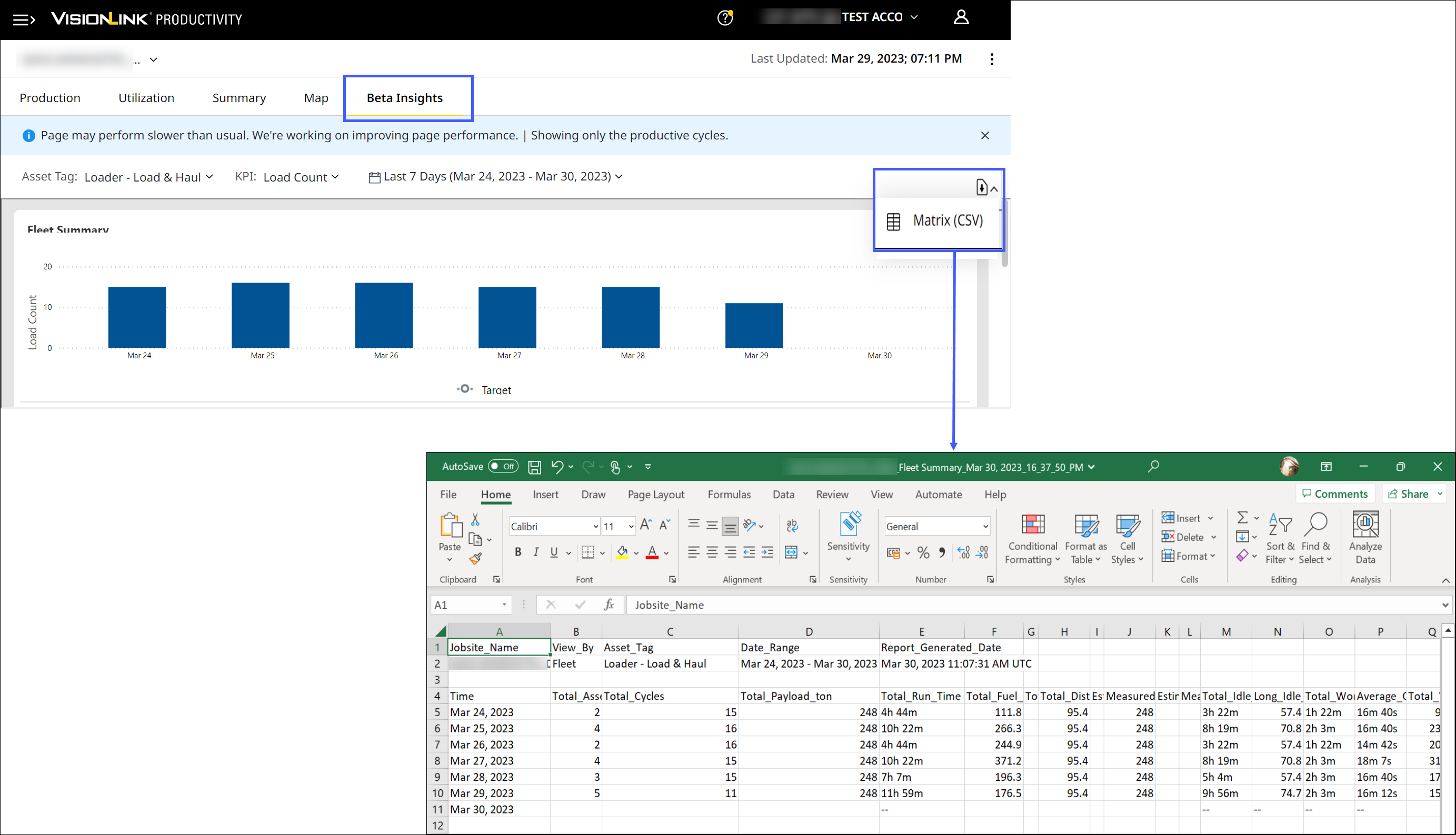Click the Format Painter brush icon

[475, 559]
